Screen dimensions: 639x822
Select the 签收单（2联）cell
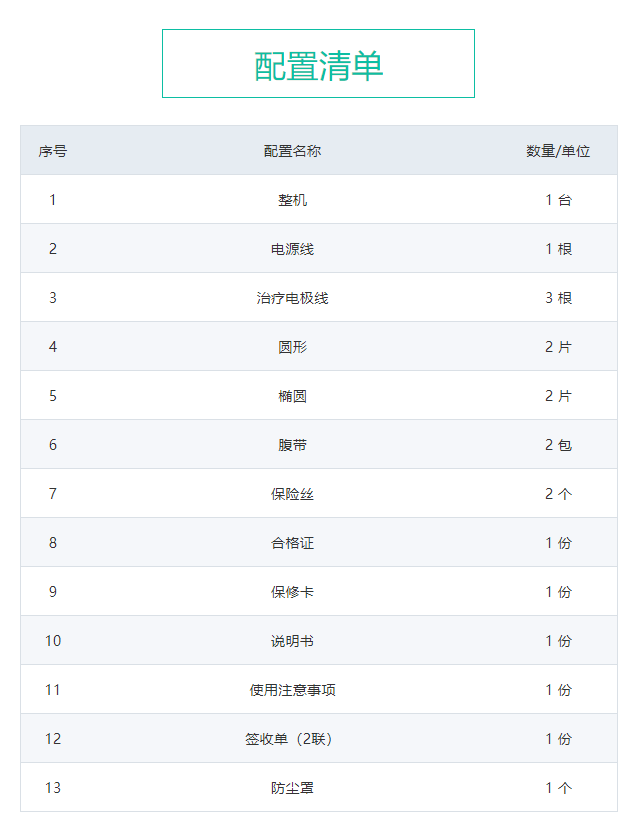tap(292, 739)
